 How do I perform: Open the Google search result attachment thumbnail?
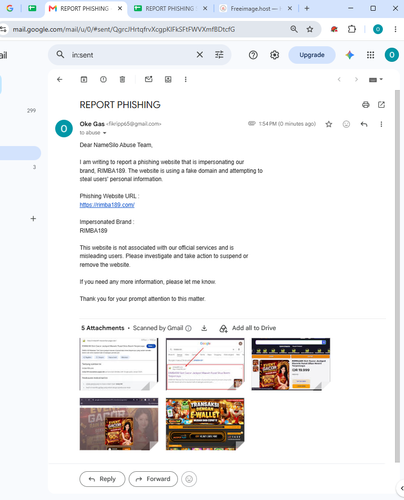pyautogui.click(x=205, y=364)
